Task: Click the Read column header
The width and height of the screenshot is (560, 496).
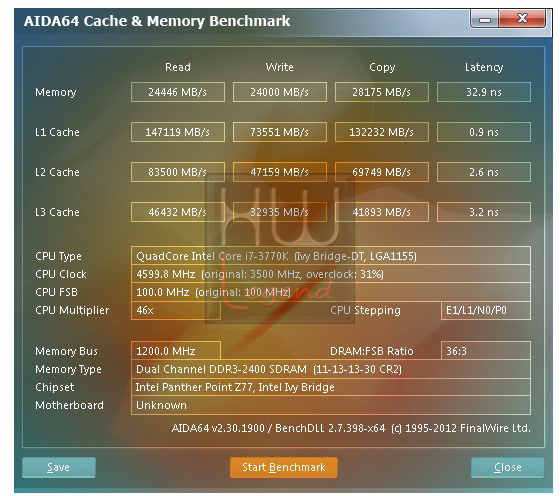Action: [178, 67]
